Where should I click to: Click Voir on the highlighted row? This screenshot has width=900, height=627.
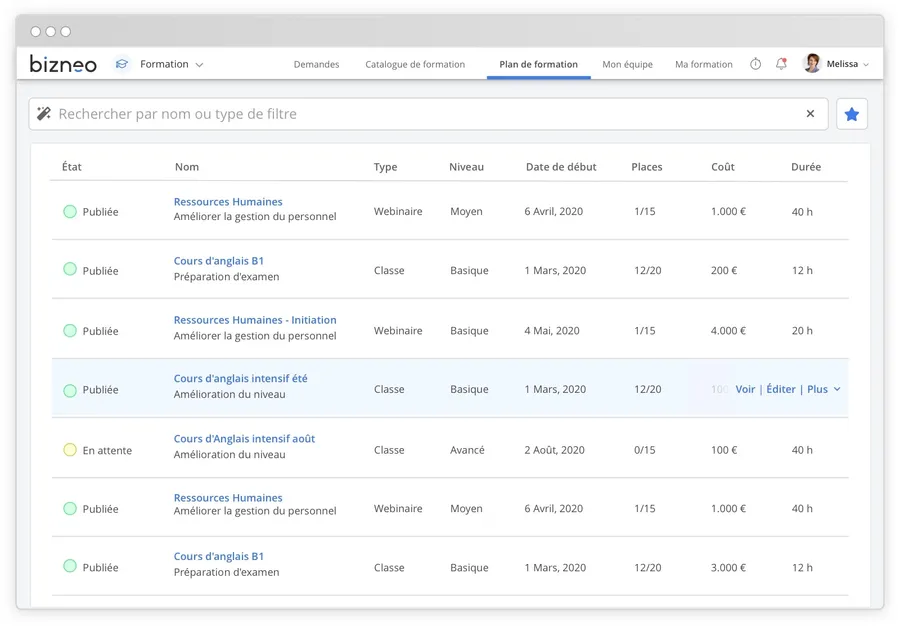745,389
